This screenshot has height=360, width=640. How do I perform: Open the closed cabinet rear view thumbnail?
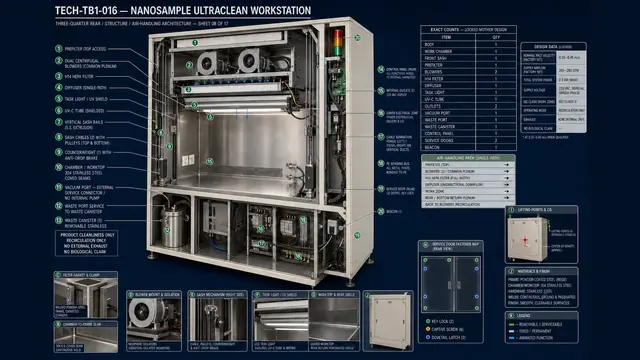tap(388, 321)
